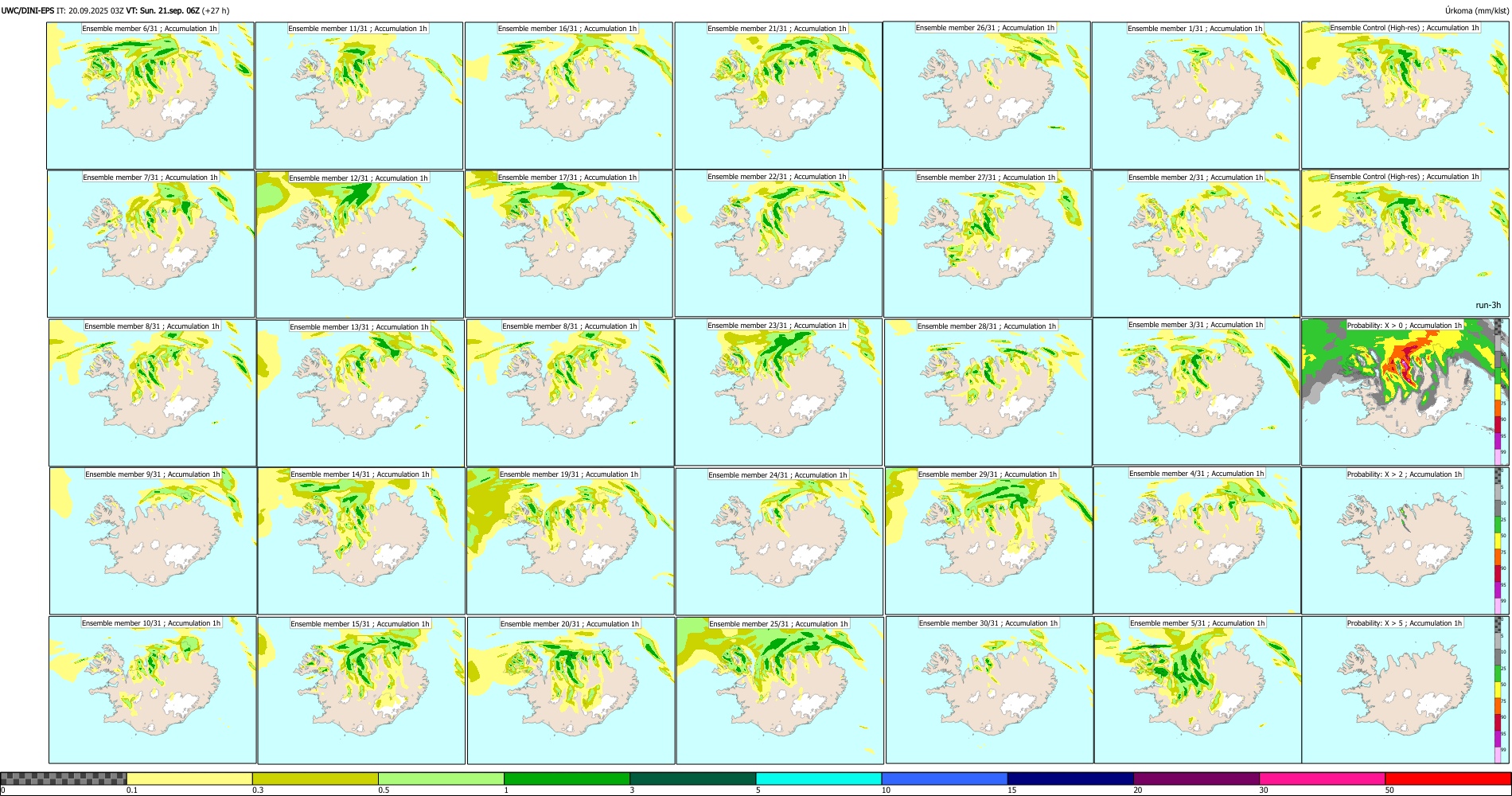Screen dimensions: 1512x796
Task: Select the checkered gray 0–0.1 legend swatch
Action: (64, 778)
